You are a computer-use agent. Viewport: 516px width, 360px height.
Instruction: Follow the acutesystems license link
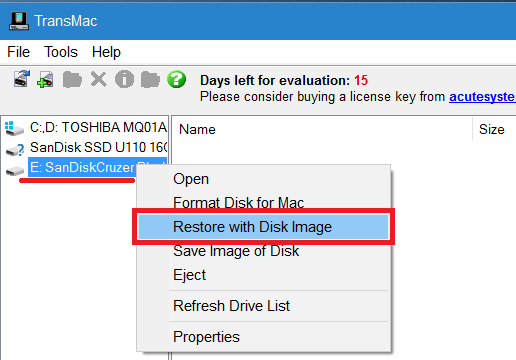click(482, 97)
